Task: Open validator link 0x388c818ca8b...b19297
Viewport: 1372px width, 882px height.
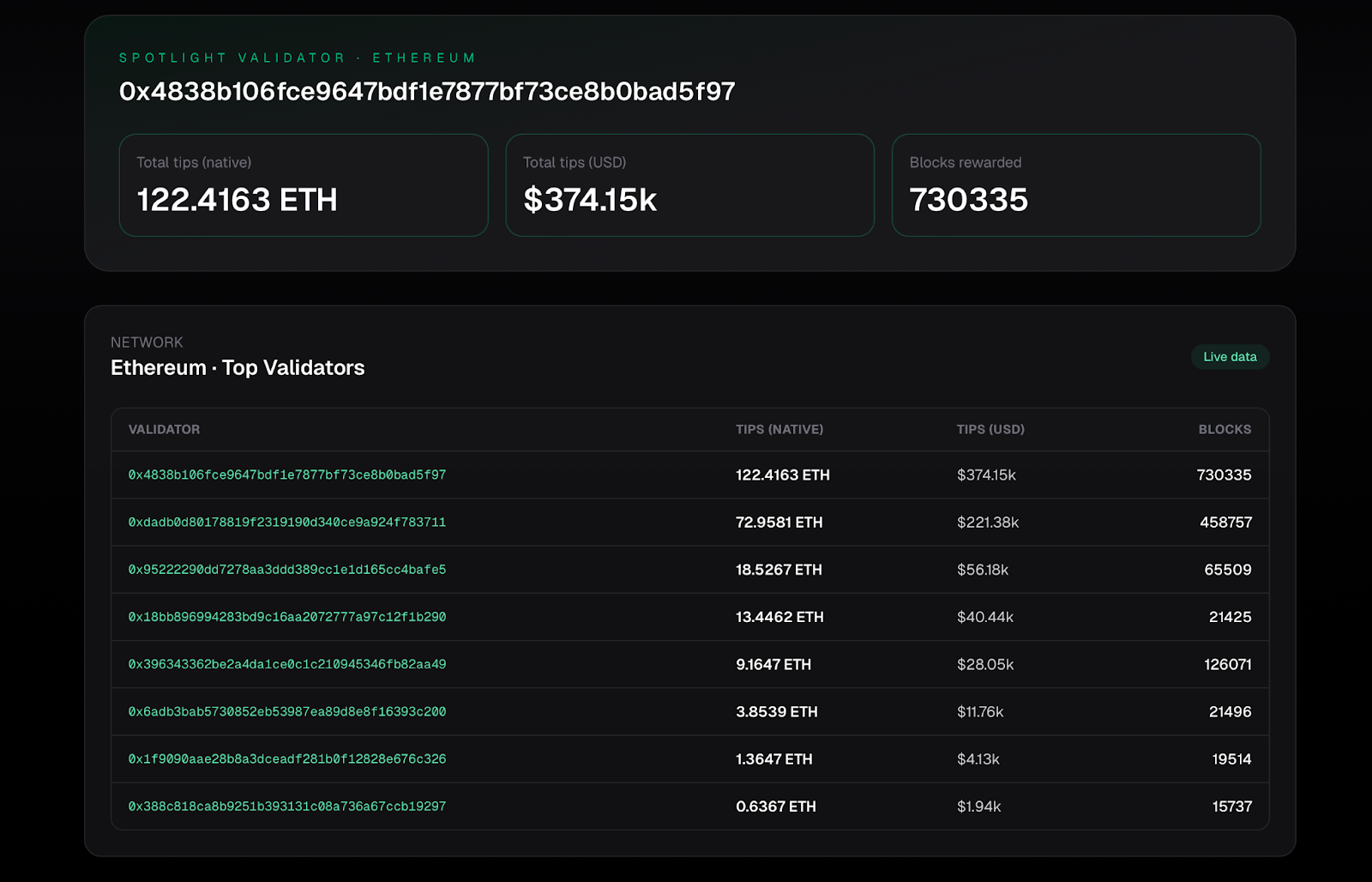Action: [286, 806]
